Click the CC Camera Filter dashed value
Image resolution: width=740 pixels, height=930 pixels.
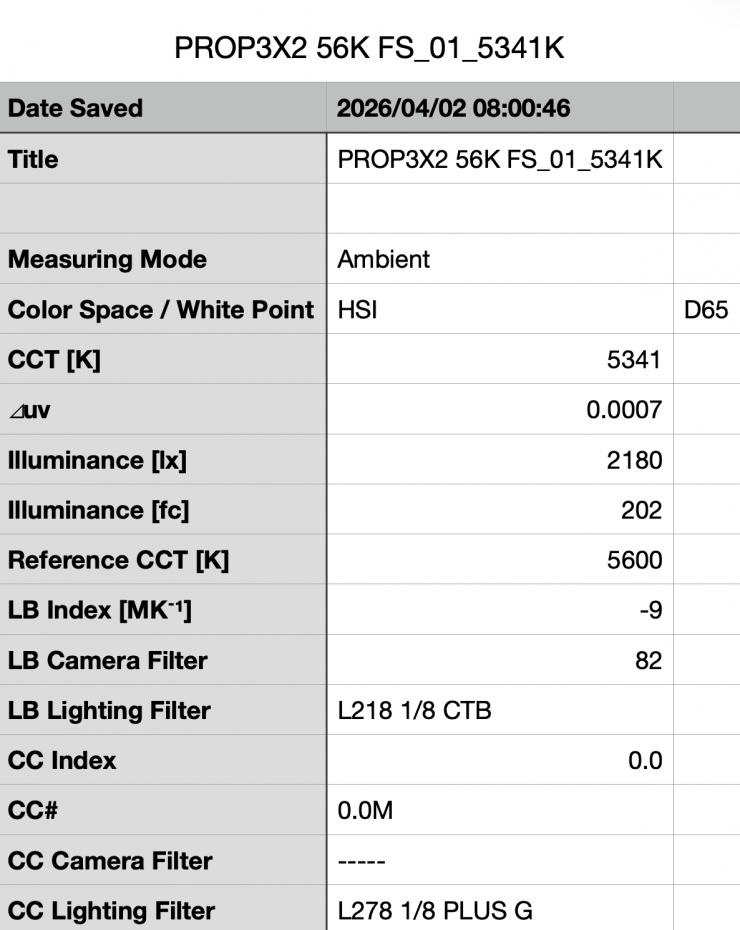362,861
